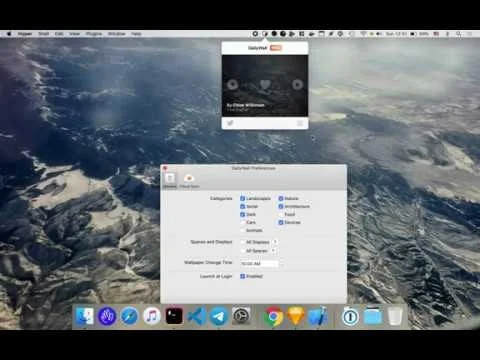Open the View menu
480x360 pixels.
pos(74,34)
